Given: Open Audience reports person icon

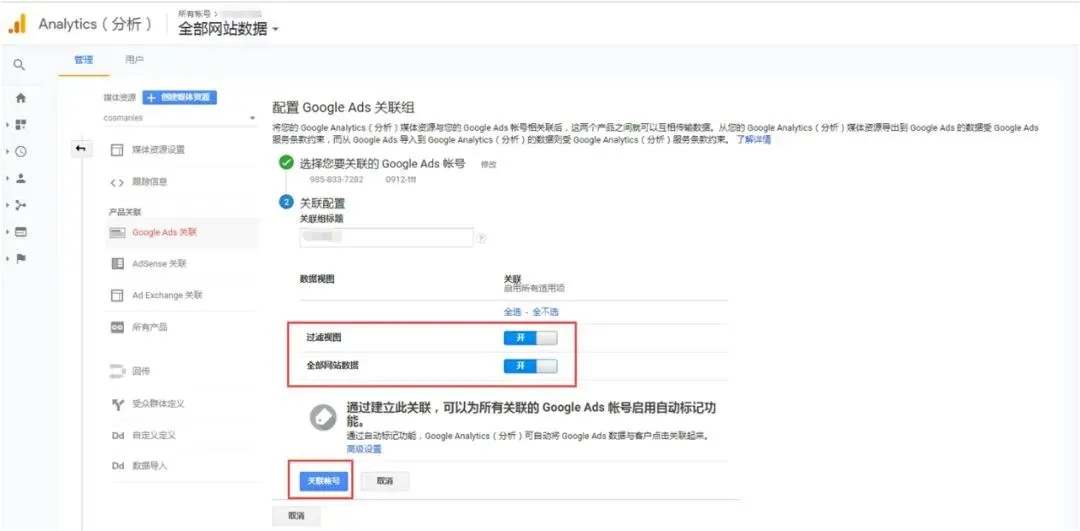Looking at the screenshot, I should click(21, 178).
